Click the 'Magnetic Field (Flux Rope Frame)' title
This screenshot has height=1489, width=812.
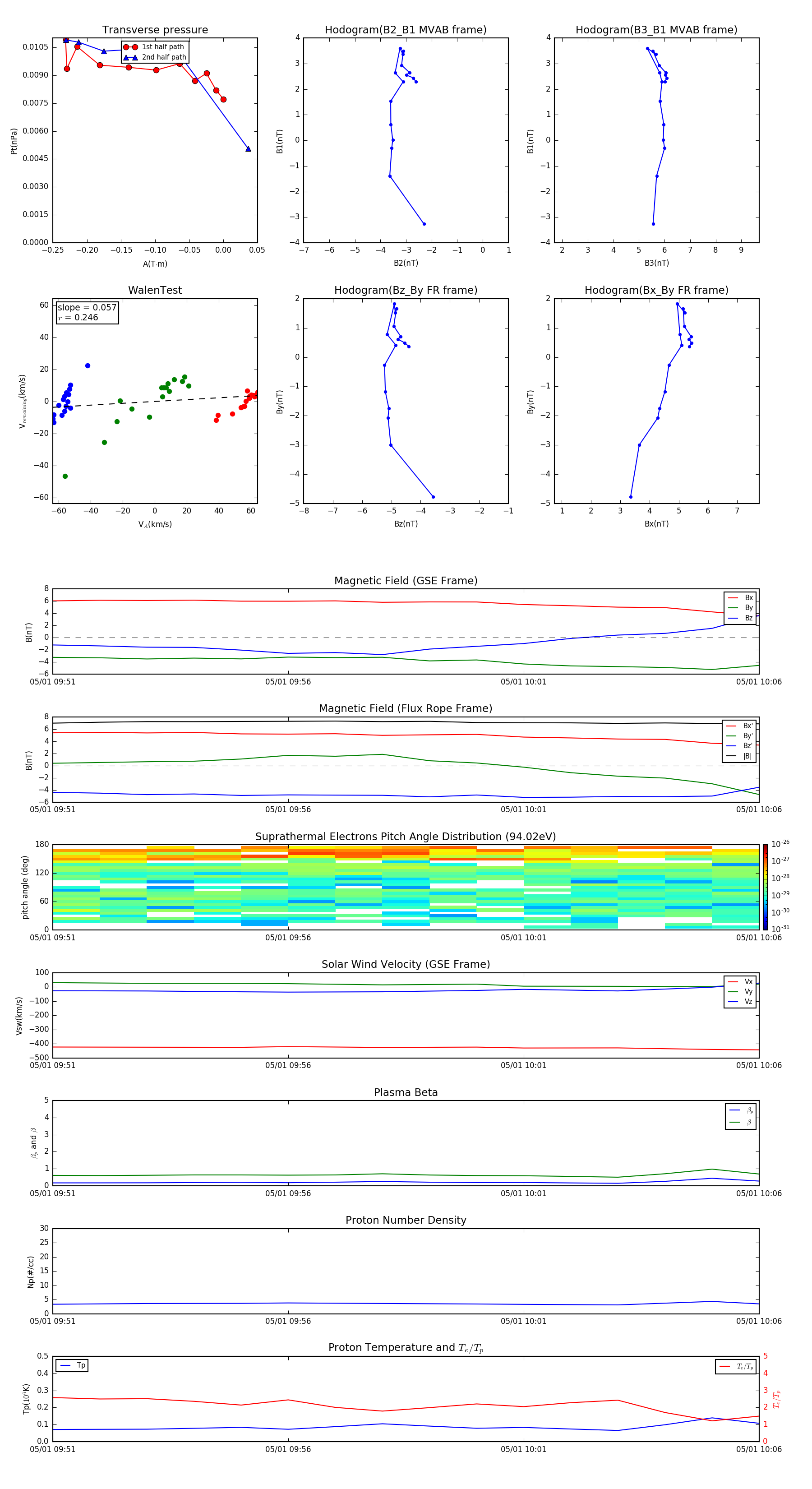point(406,709)
